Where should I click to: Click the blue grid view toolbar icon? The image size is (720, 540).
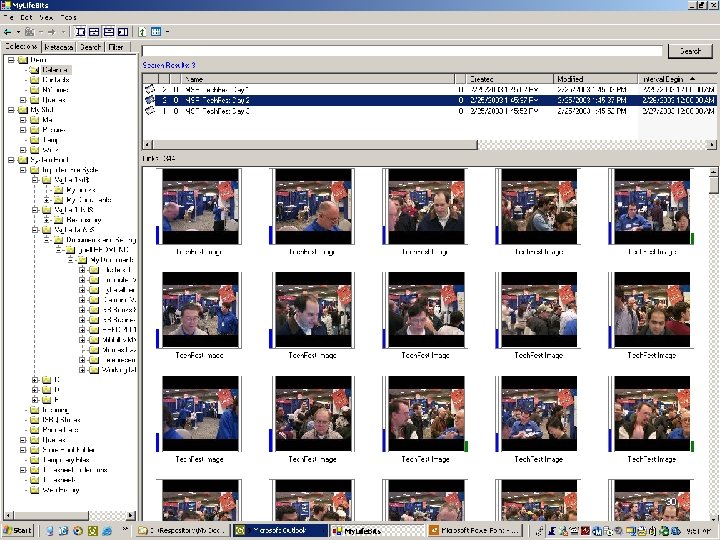click(x=156, y=32)
